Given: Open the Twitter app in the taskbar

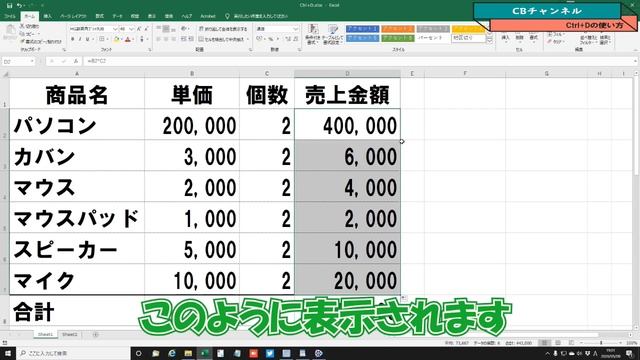Looking at the screenshot, I should pos(269,353).
